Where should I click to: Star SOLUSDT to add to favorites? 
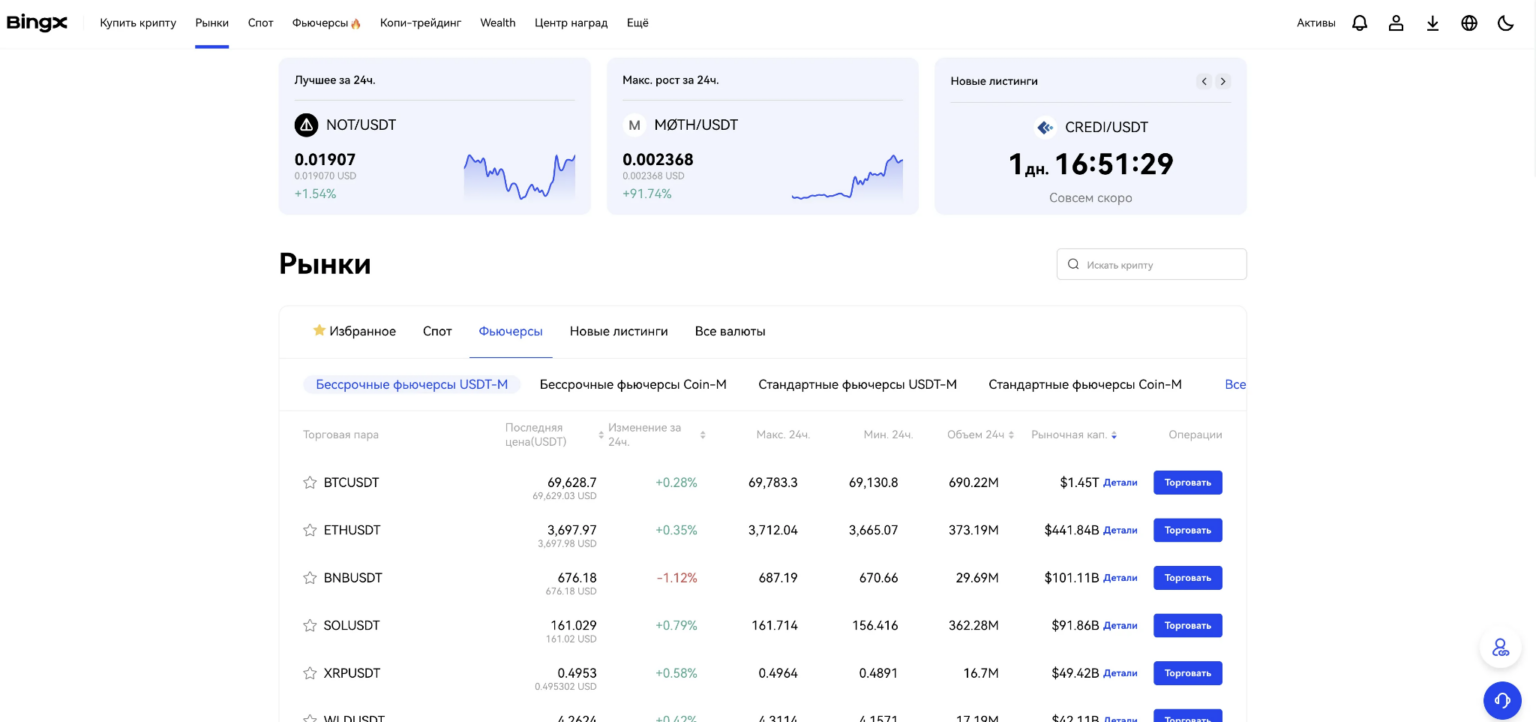(309, 625)
